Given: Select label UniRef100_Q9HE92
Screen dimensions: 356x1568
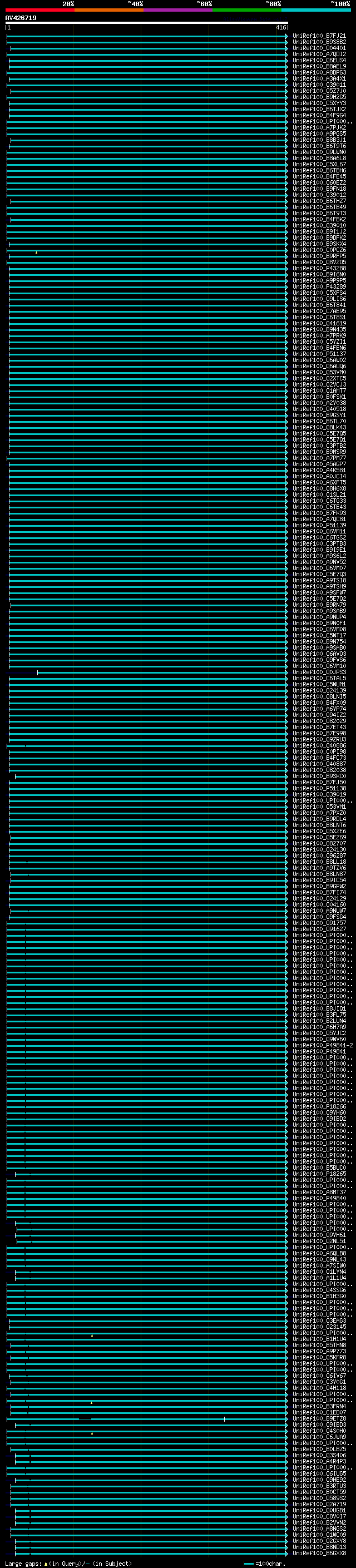Looking at the screenshot, I should 319,1480.
